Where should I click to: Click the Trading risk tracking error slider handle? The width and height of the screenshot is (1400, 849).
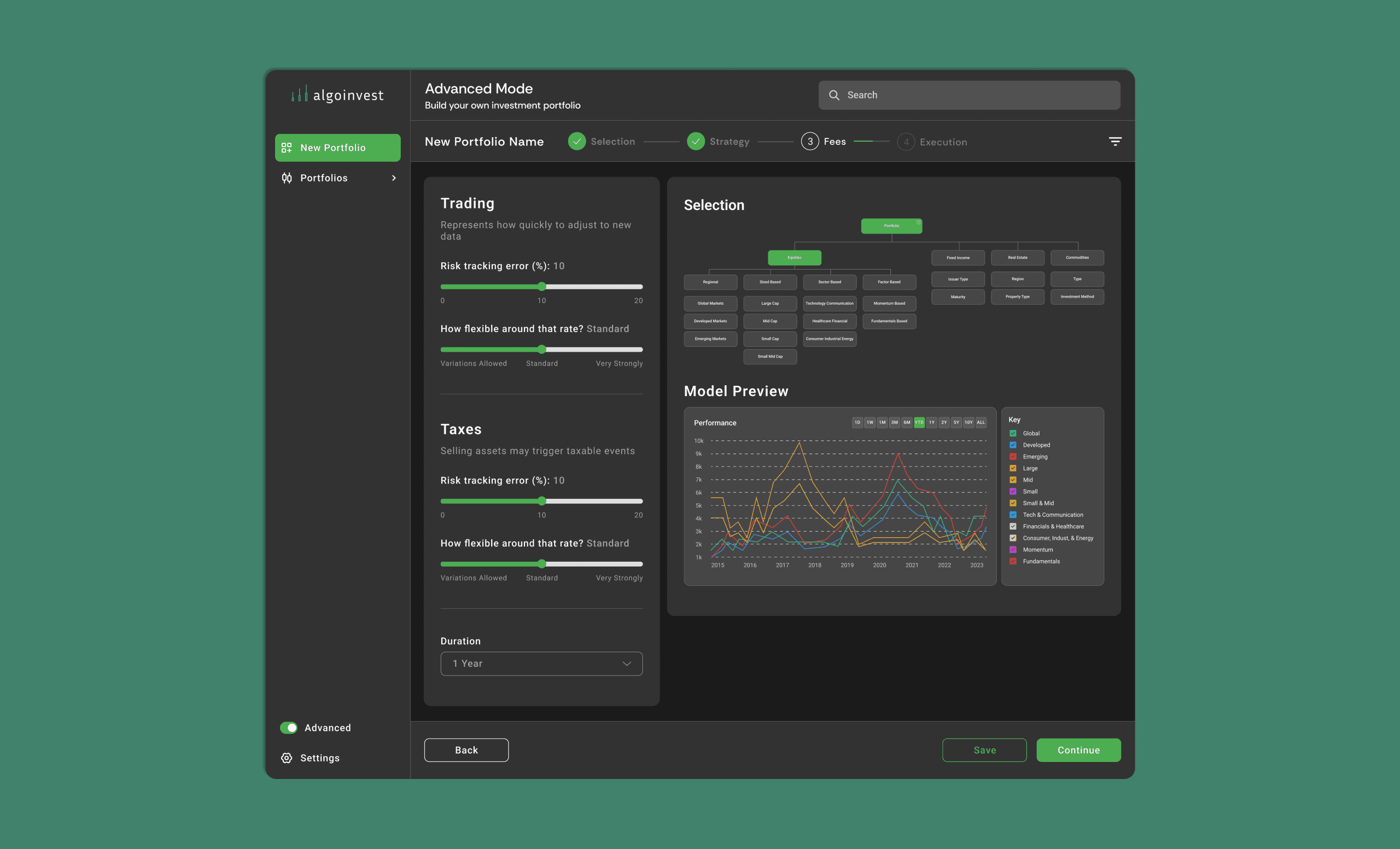click(541, 287)
